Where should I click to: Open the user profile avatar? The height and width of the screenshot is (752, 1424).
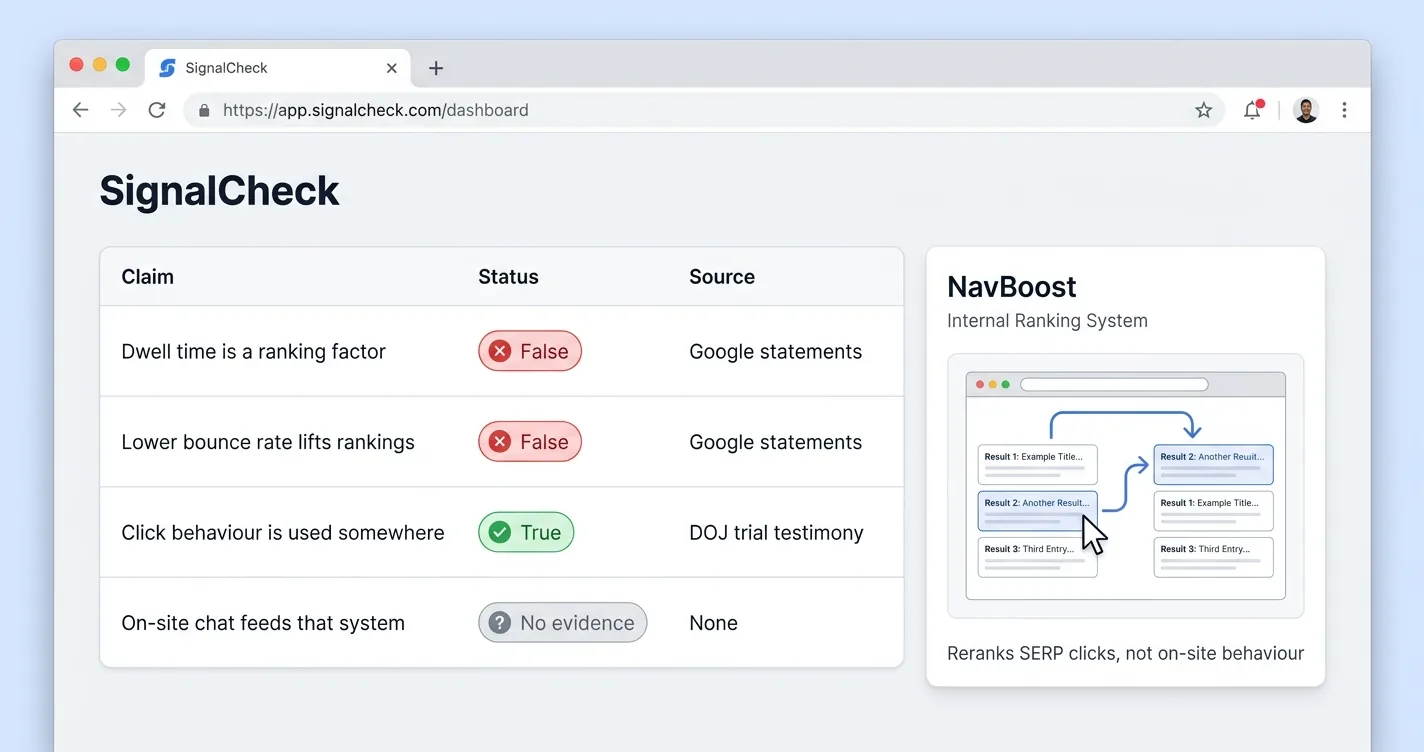point(1306,110)
